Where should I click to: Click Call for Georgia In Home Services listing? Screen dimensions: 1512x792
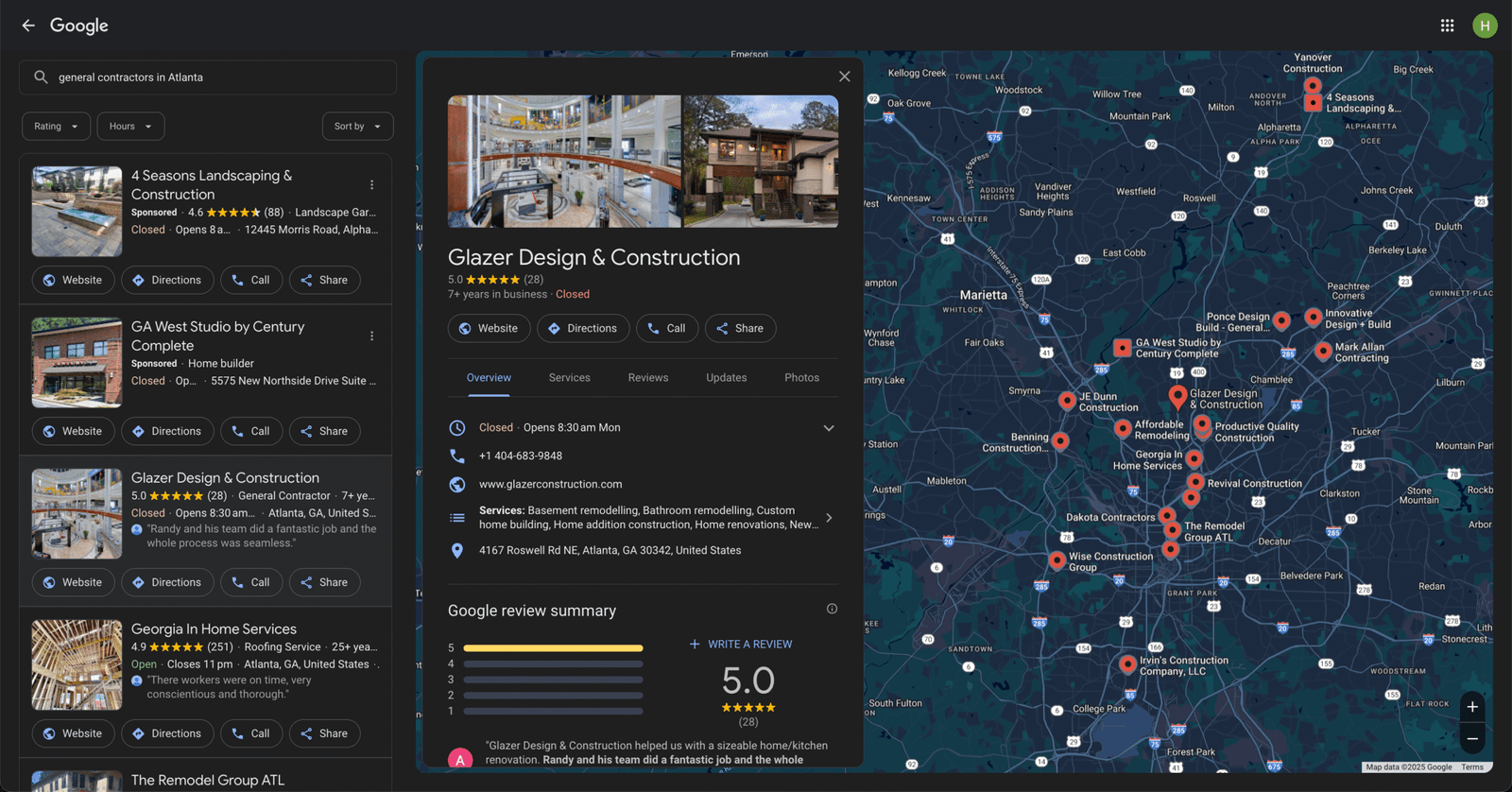[251, 733]
